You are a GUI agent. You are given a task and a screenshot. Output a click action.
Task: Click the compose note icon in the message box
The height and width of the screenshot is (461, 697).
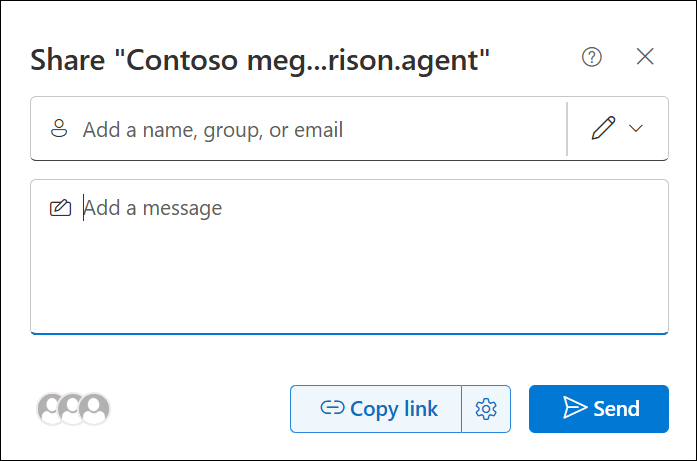pyautogui.click(x=60, y=208)
